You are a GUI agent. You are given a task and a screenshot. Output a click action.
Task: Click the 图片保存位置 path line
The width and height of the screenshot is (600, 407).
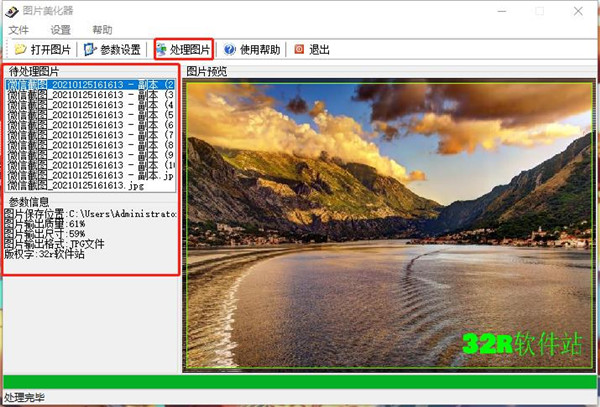pyautogui.click(x=90, y=213)
